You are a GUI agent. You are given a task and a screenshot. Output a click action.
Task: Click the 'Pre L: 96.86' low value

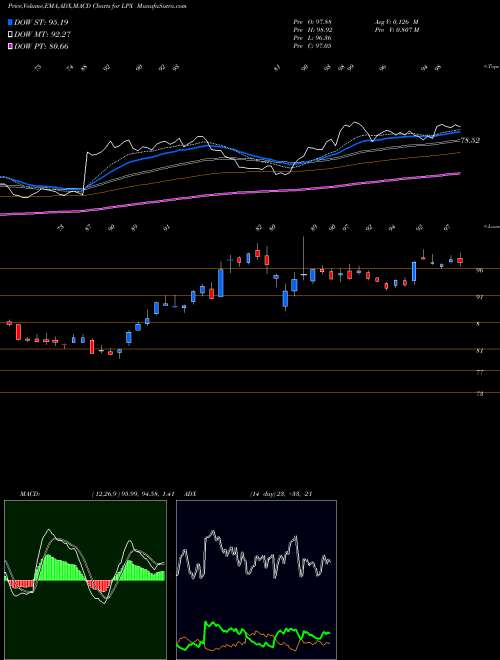(x=312, y=38)
